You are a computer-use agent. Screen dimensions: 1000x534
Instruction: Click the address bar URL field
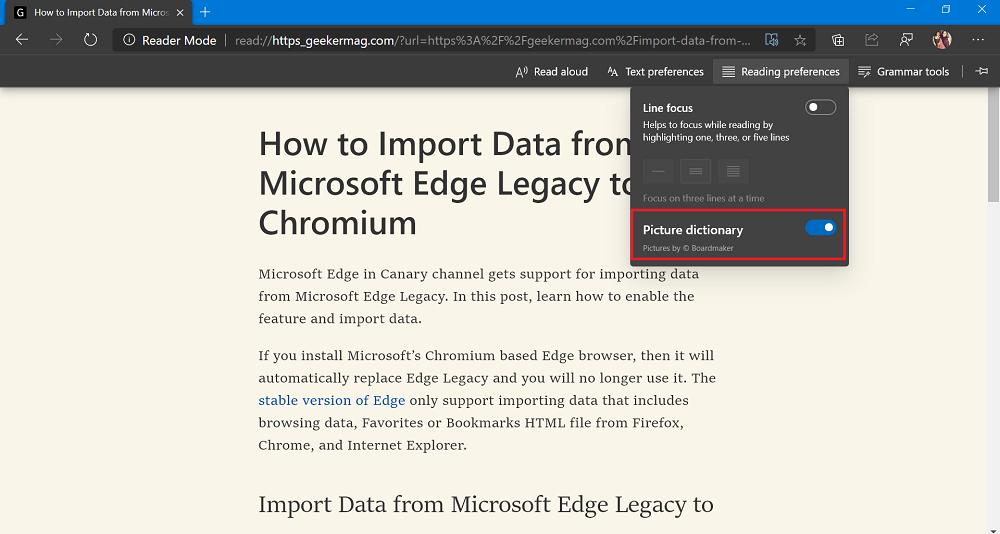pyautogui.click(x=493, y=40)
